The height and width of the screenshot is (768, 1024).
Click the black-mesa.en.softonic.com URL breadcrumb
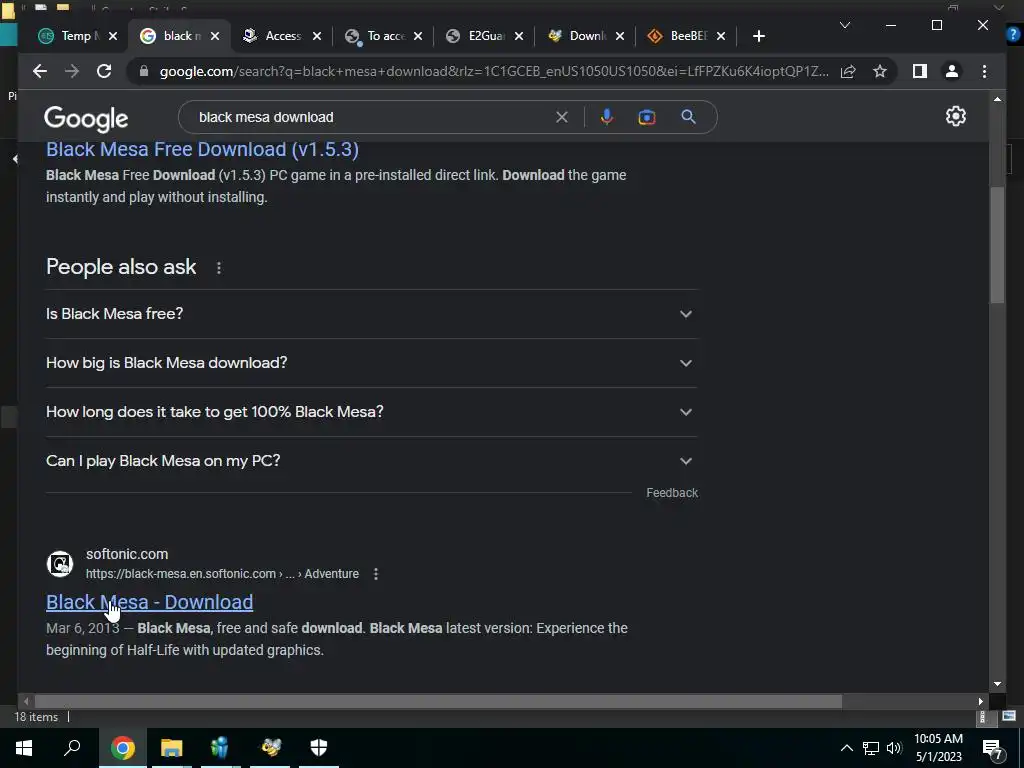(222, 574)
